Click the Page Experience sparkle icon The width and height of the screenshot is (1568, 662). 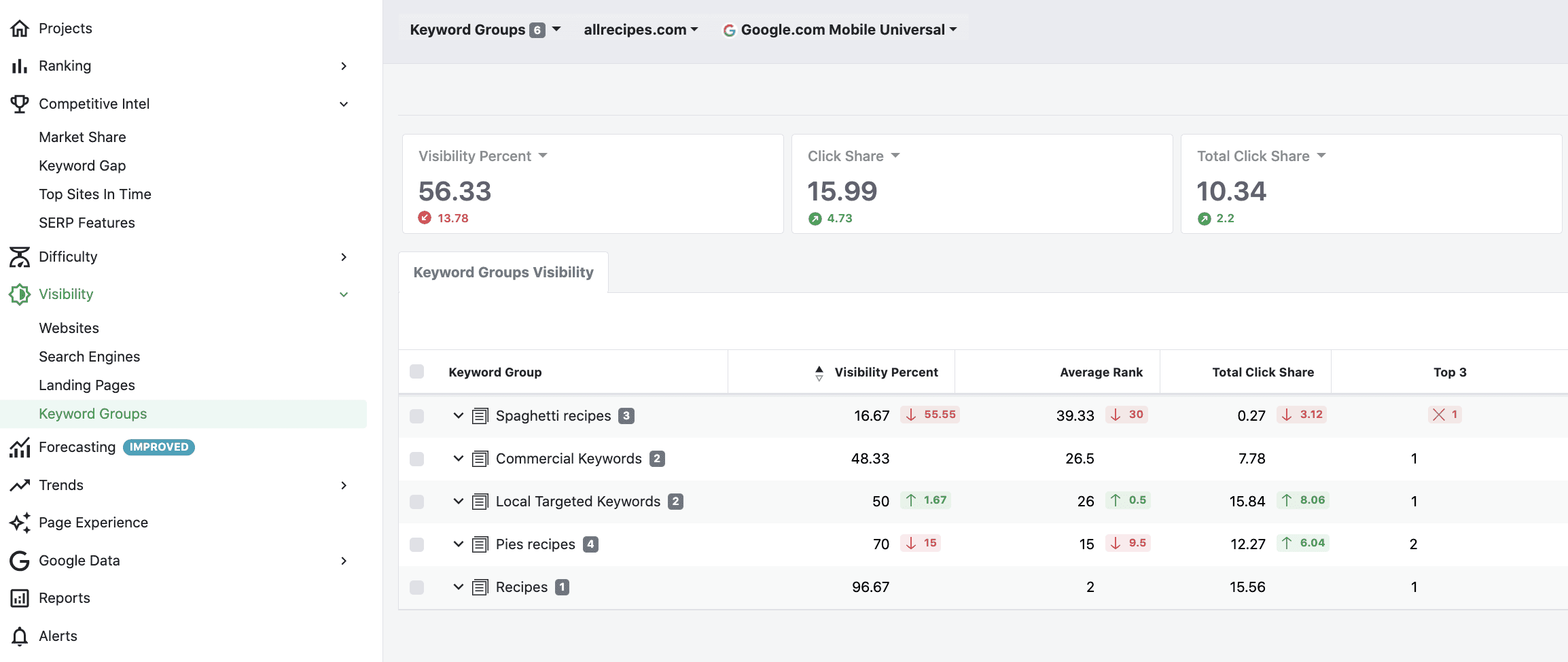point(20,523)
